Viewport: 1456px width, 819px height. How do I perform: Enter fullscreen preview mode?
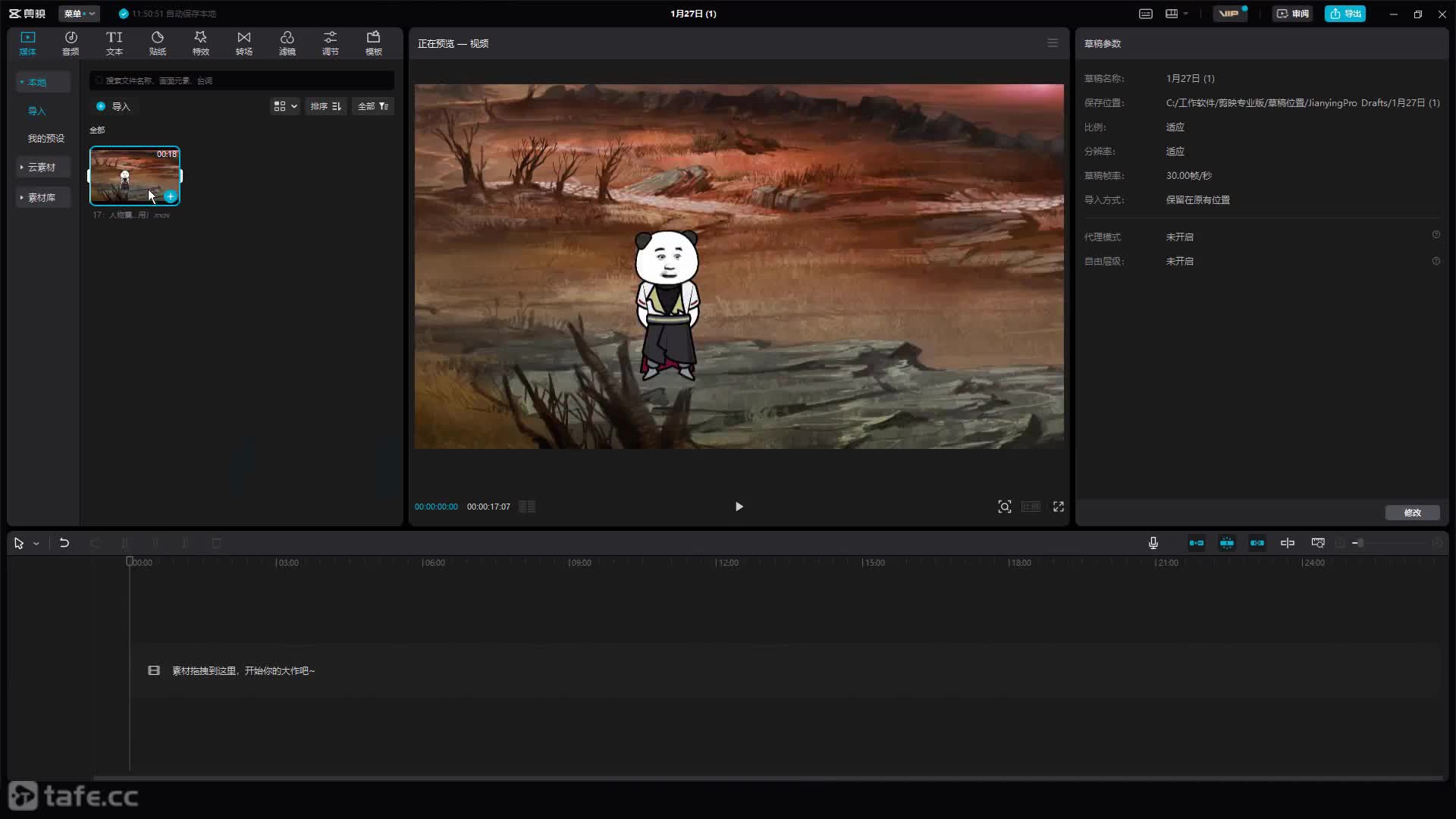pyautogui.click(x=1059, y=507)
